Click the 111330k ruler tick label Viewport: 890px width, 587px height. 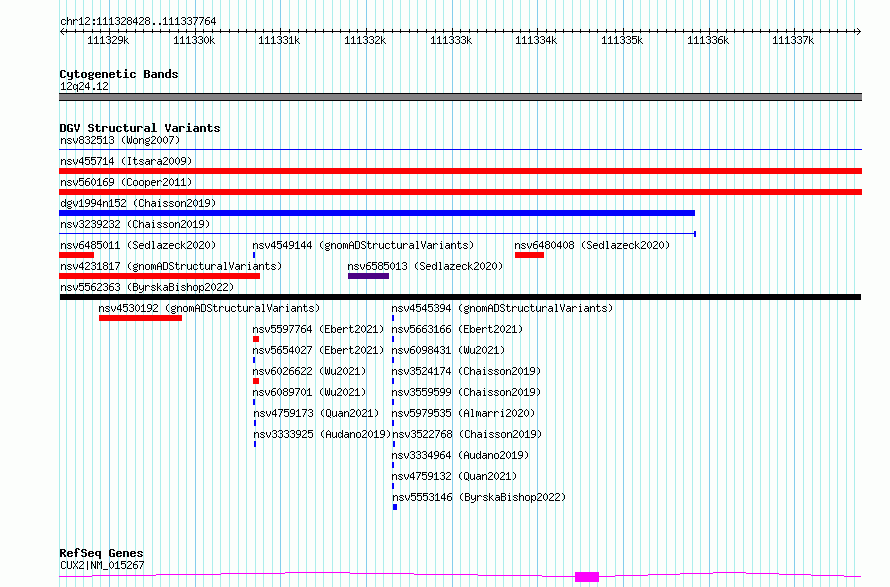(194, 40)
